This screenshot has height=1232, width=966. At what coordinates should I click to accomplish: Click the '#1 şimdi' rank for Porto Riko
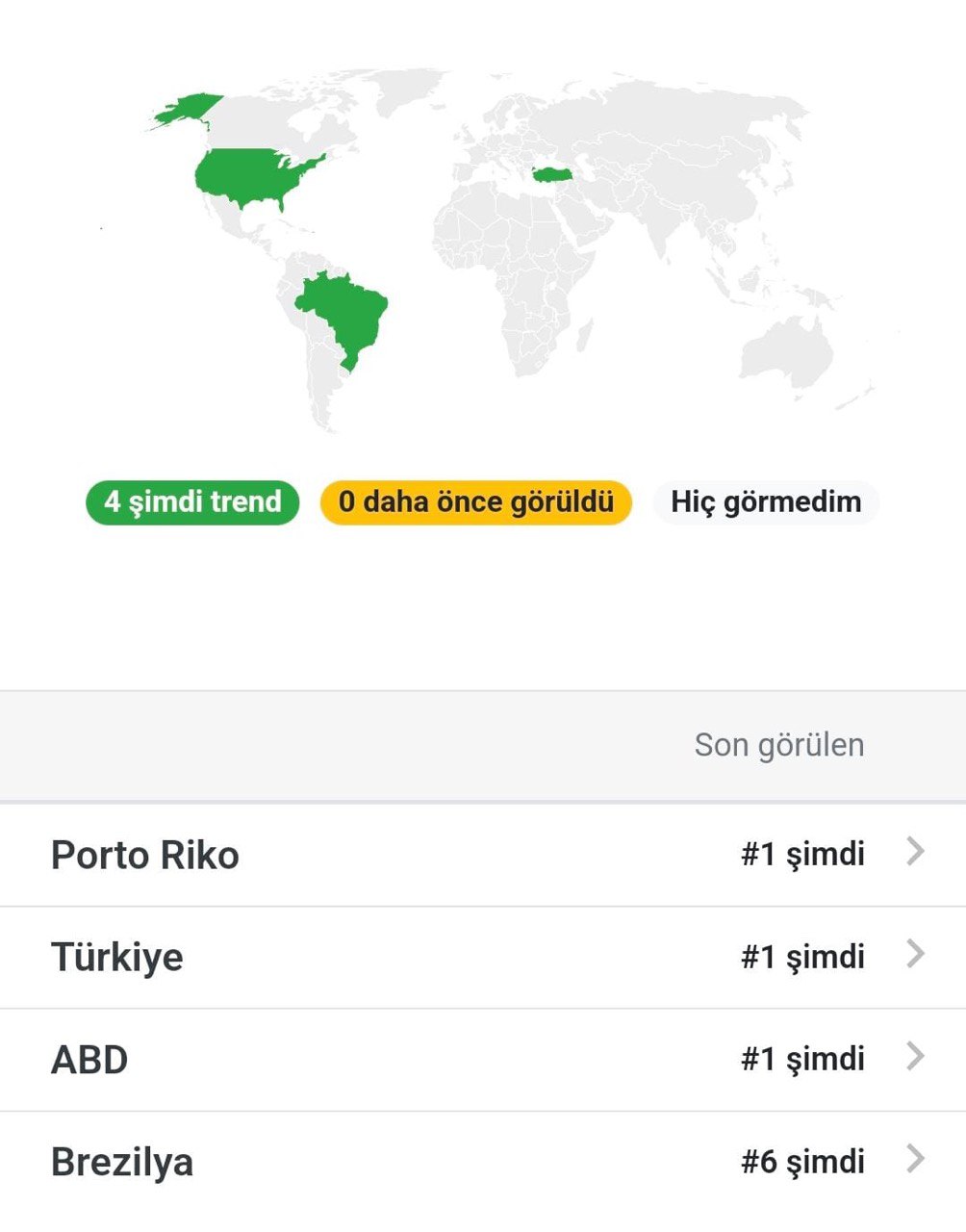(802, 855)
